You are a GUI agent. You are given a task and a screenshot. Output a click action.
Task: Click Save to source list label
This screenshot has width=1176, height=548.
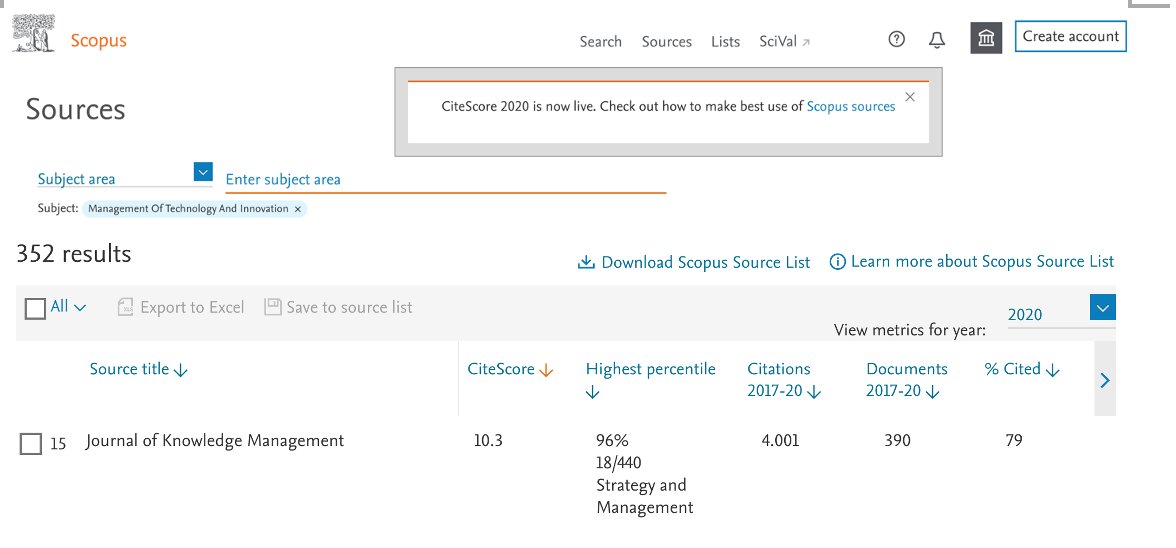click(350, 307)
